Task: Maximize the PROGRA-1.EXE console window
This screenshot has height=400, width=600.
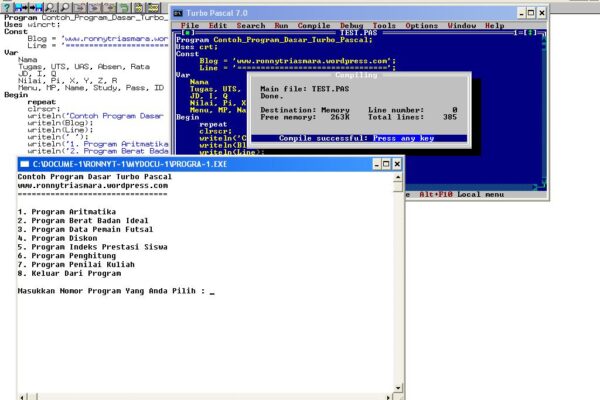Action: [x=384, y=163]
